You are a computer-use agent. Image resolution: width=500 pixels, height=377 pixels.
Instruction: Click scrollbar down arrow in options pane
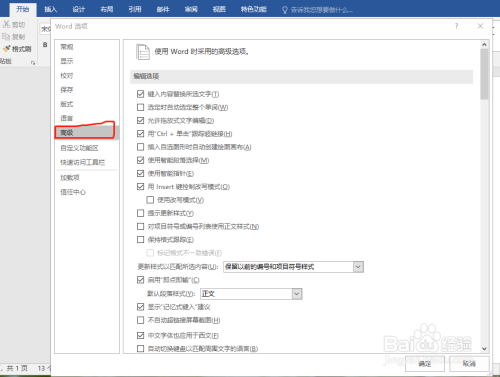point(484,349)
